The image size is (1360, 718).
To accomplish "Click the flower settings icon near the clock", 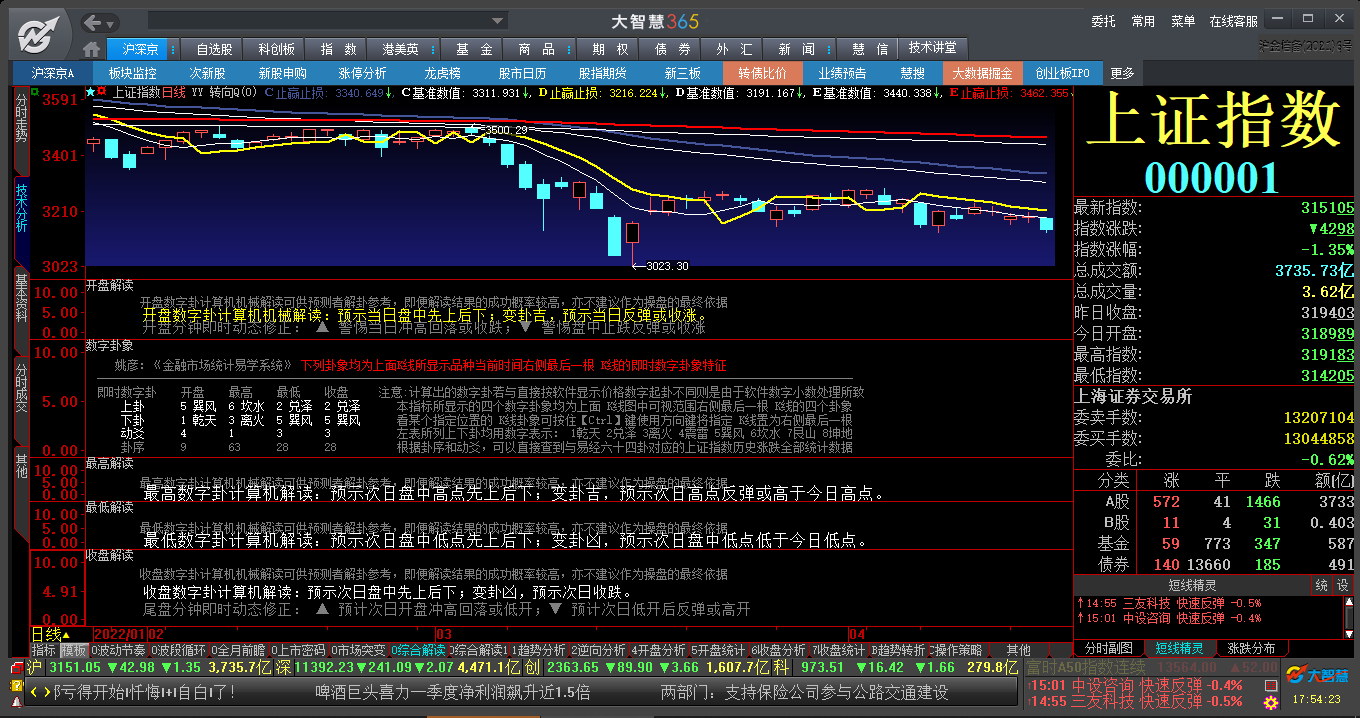I will click(x=1271, y=703).
